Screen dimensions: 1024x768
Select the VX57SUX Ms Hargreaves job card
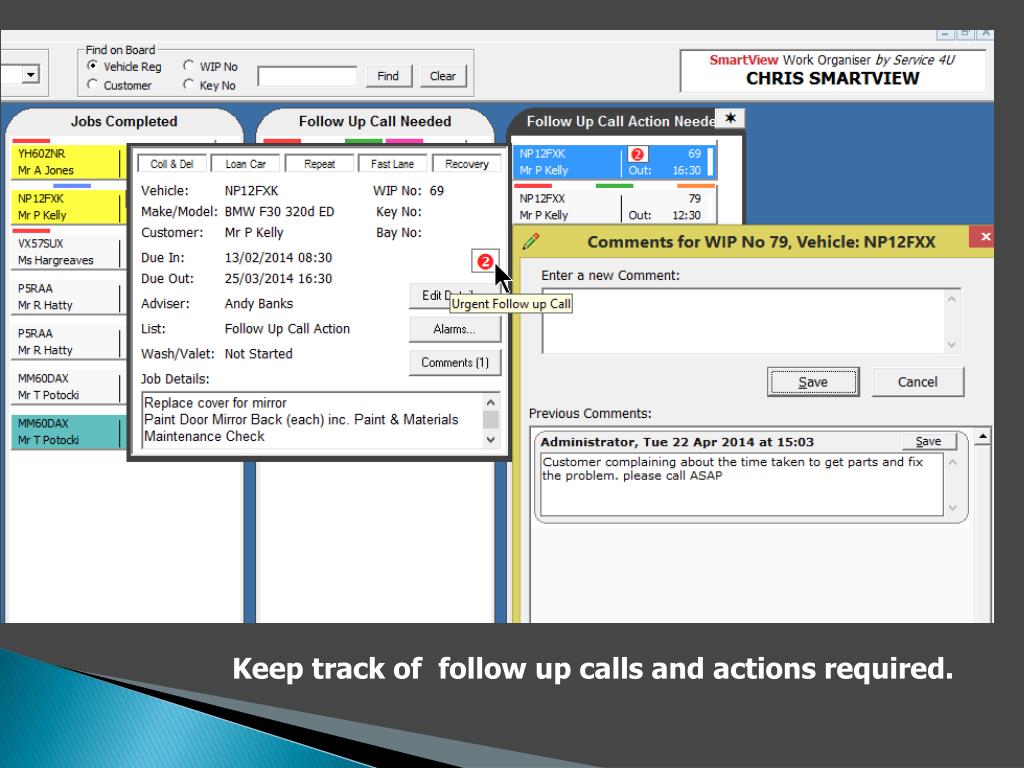pos(67,252)
